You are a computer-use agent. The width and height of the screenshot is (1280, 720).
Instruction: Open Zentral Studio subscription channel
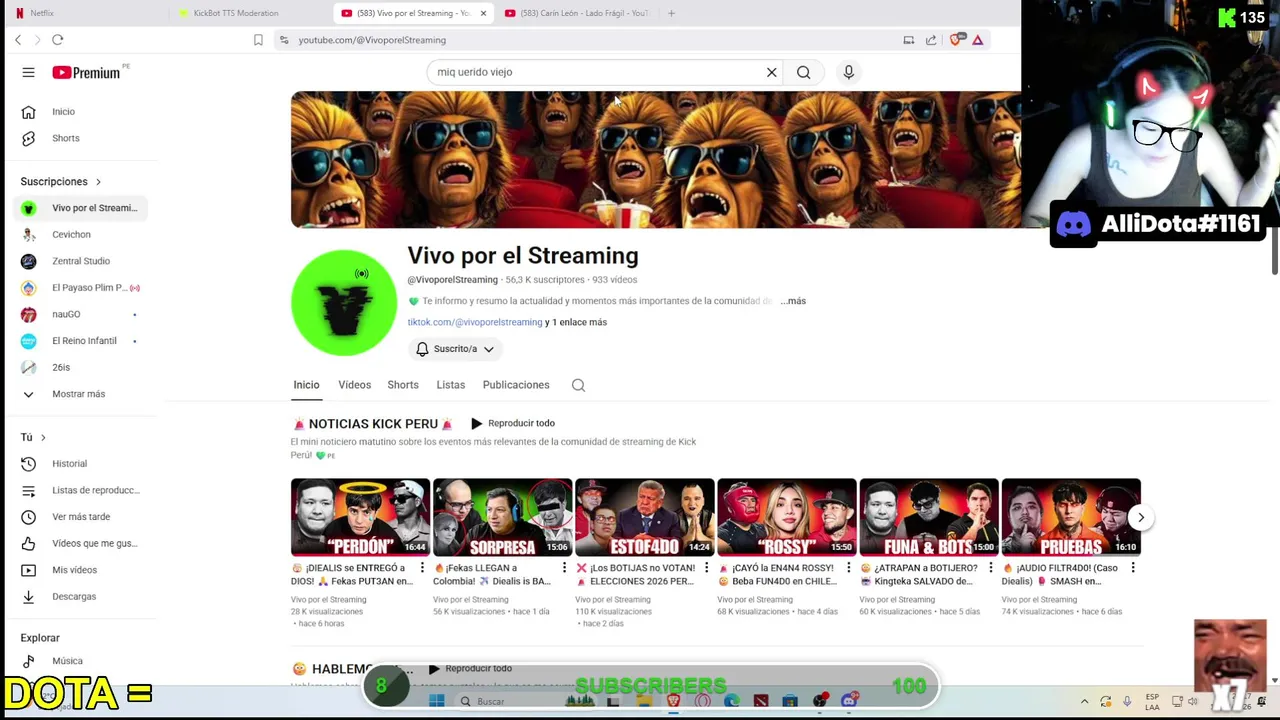(82, 261)
